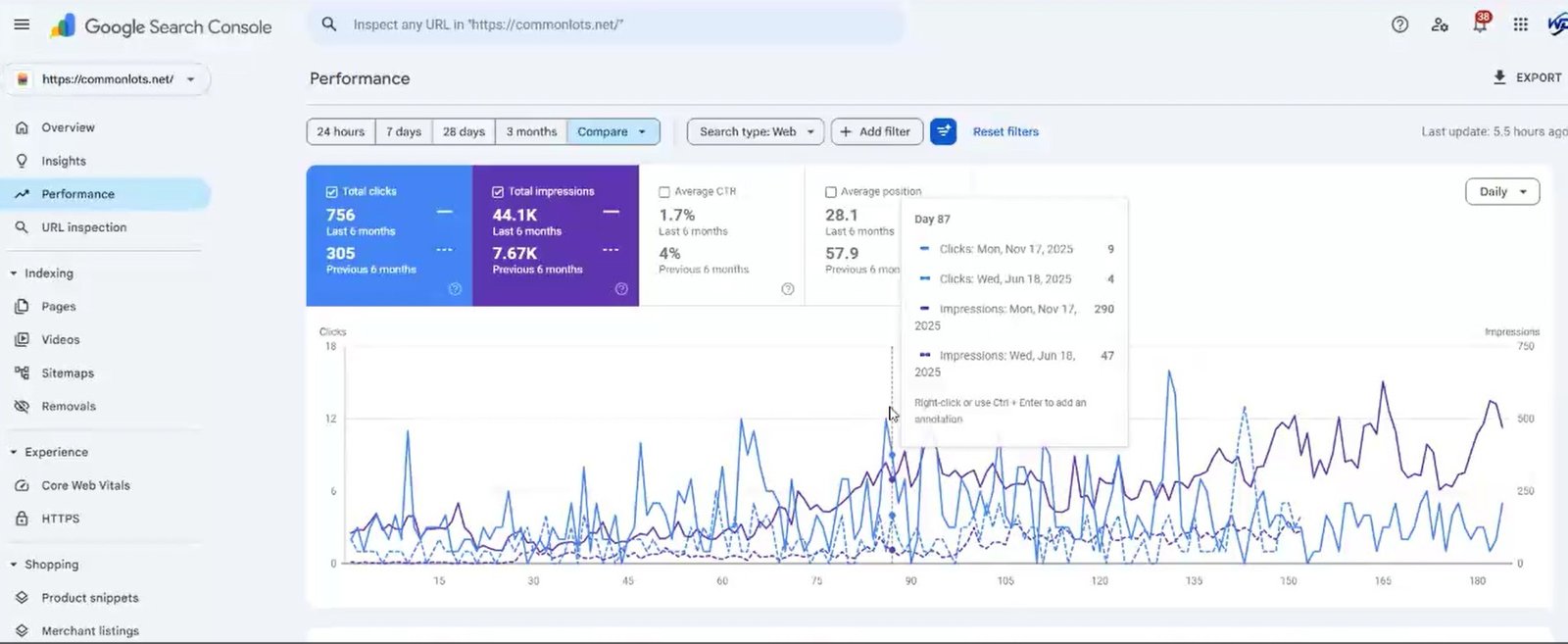Image resolution: width=1568 pixels, height=644 pixels.
Task: Click the blue filter list icon
Action: [943, 131]
